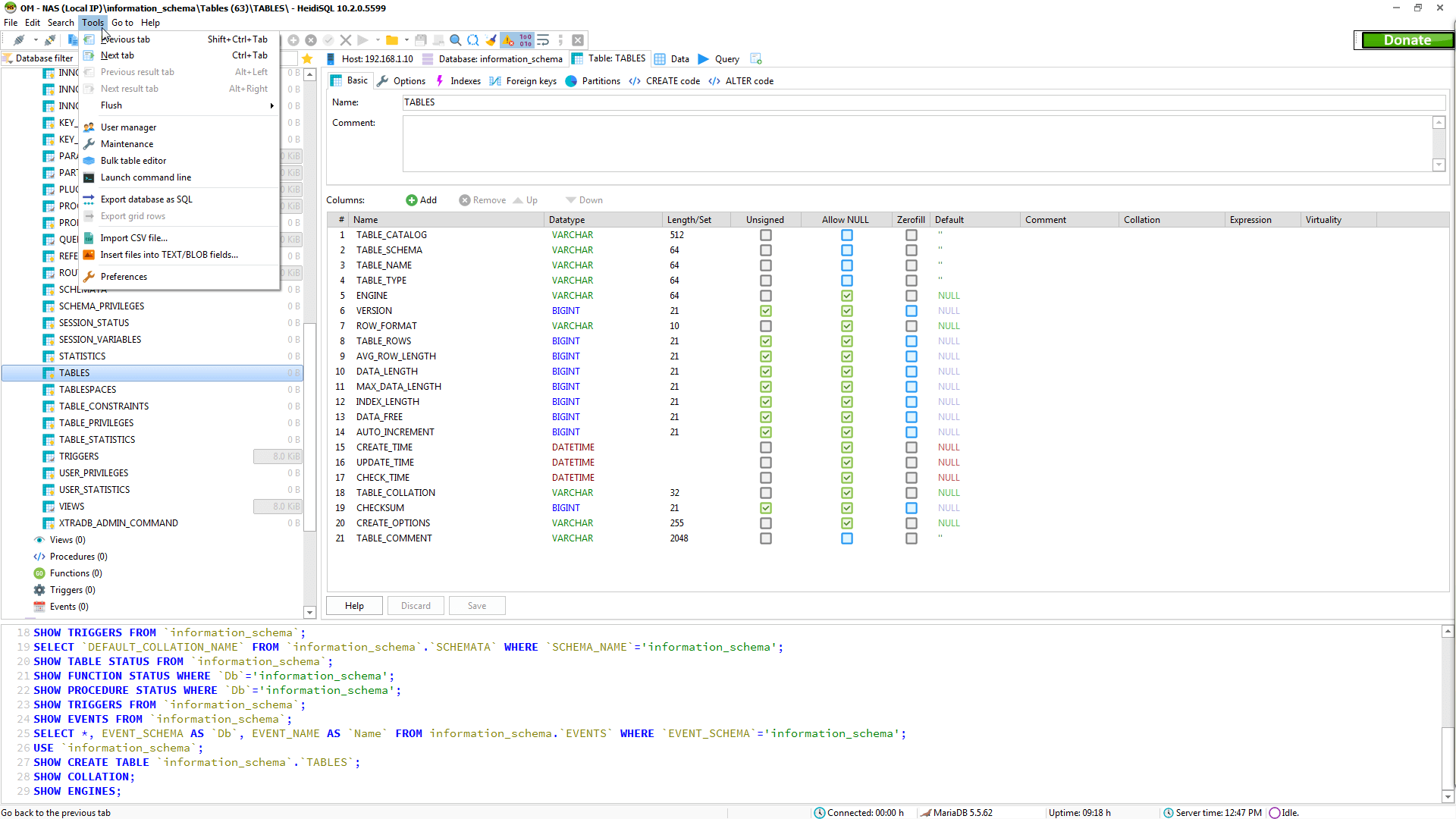This screenshot has width=1456, height=819.
Task: Open dropdown arrow beside folder icon
Action: pos(407,40)
